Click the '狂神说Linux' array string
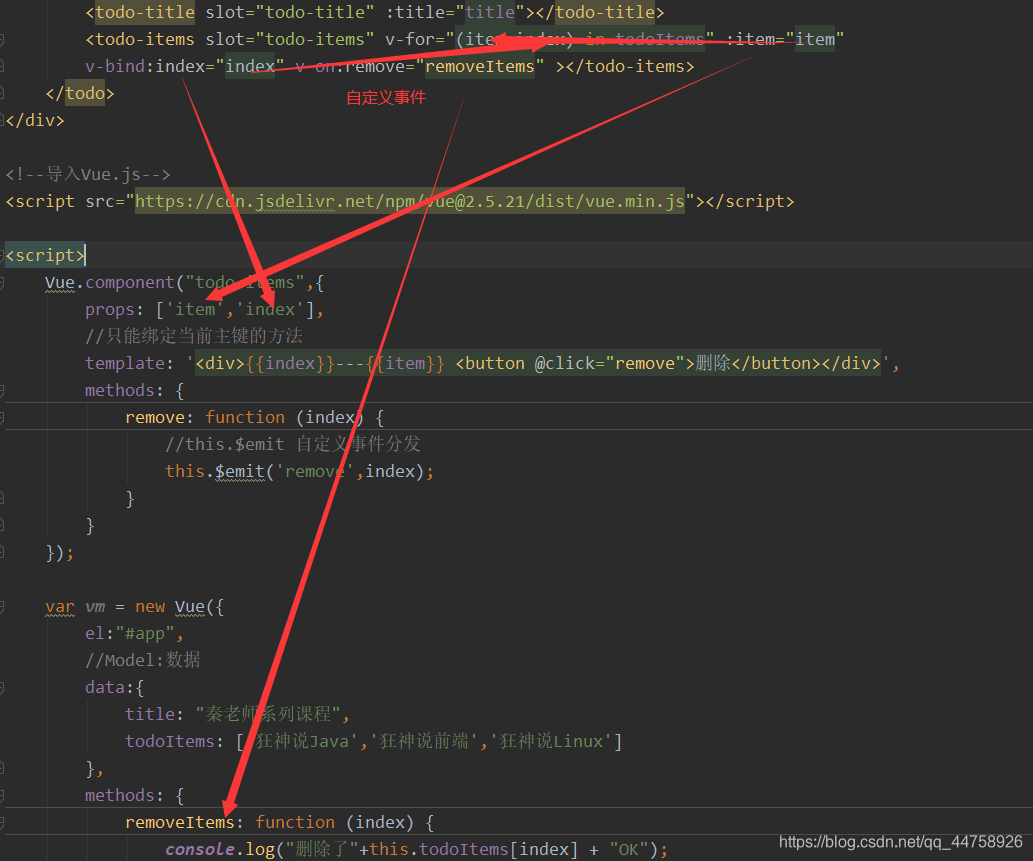This screenshot has width=1033, height=861. 551,742
